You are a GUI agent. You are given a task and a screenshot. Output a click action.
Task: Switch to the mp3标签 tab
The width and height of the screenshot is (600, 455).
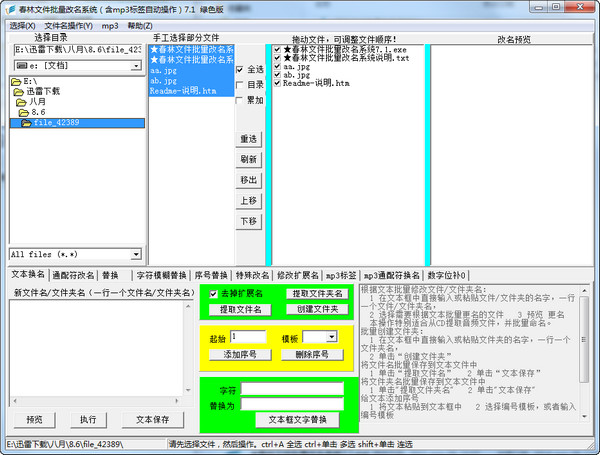tap(340, 275)
